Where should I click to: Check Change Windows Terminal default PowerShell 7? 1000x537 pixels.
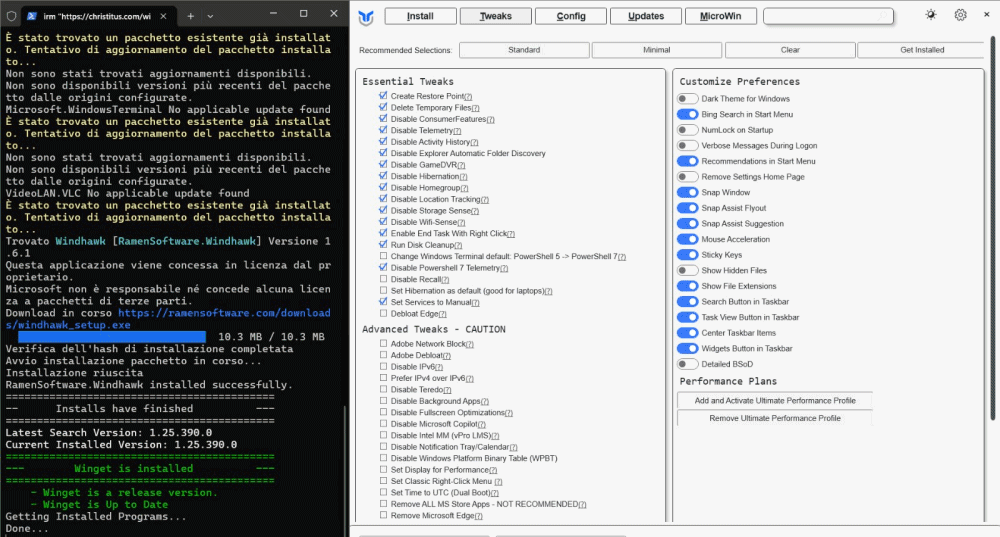click(383, 256)
